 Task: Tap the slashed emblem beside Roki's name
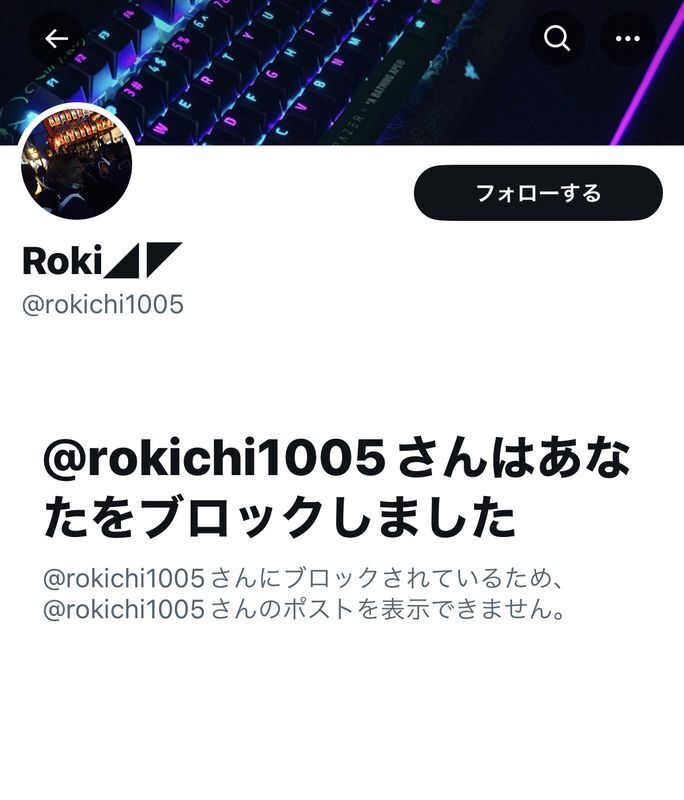point(143,260)
